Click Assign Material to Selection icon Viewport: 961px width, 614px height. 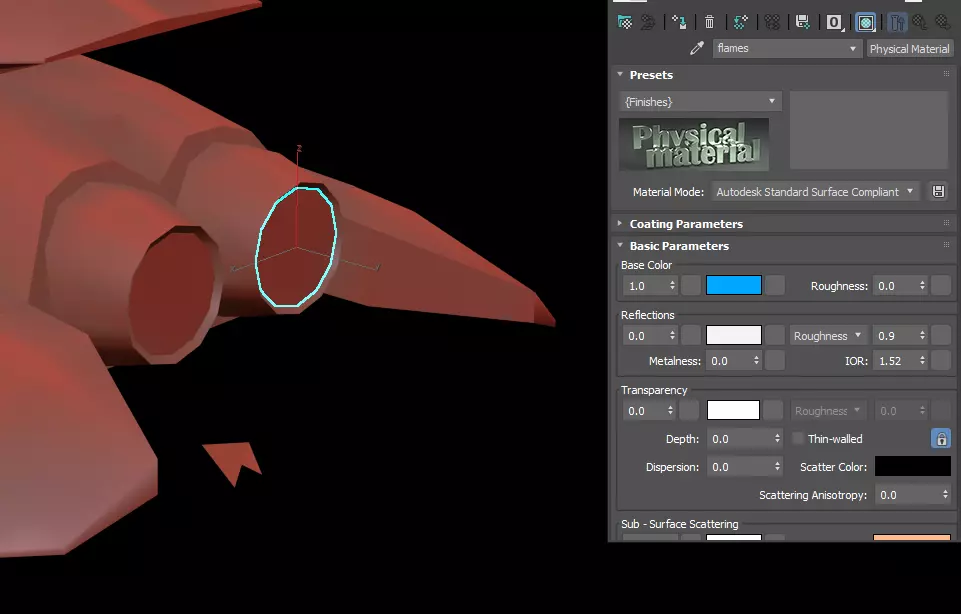click(679, 22)
